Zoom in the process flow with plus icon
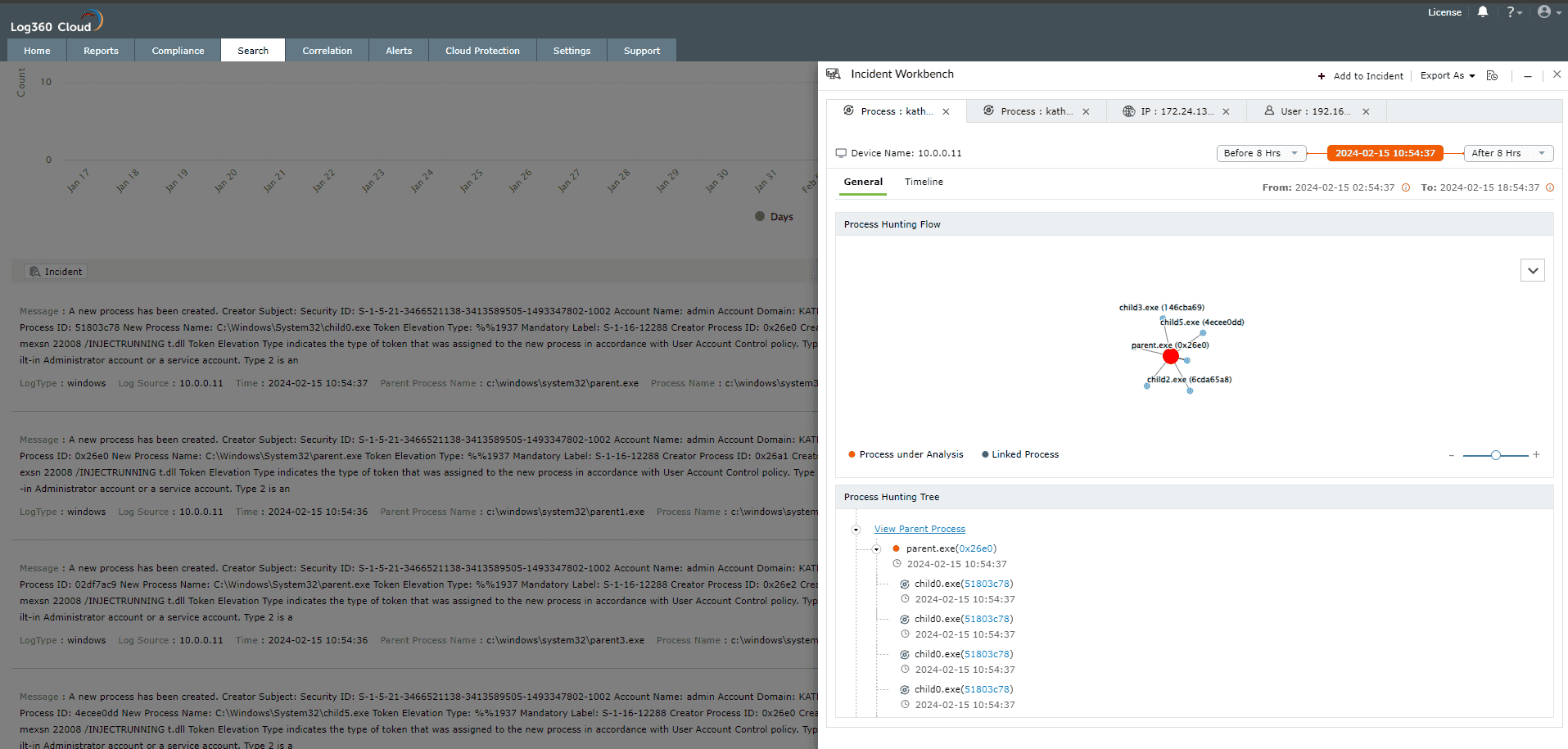1568x749 pixels. click(x=1537, y=454)
